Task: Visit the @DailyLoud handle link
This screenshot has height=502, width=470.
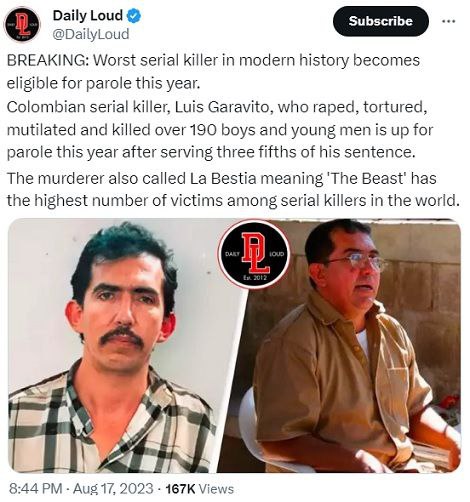Action: pyautogui.click(x=91, y=34)
